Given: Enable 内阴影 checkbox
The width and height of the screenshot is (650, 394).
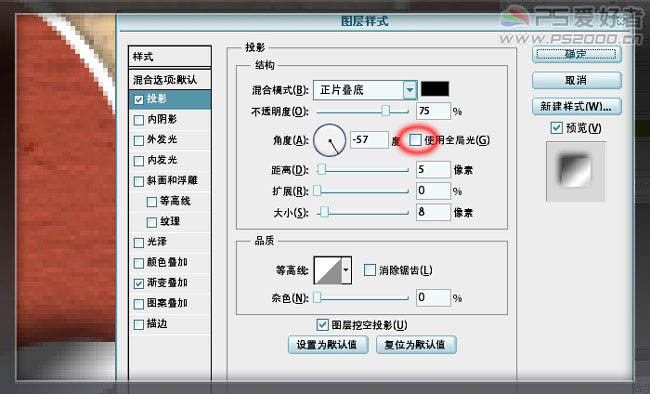Looking at the screenshot, I should coord(139,120).
